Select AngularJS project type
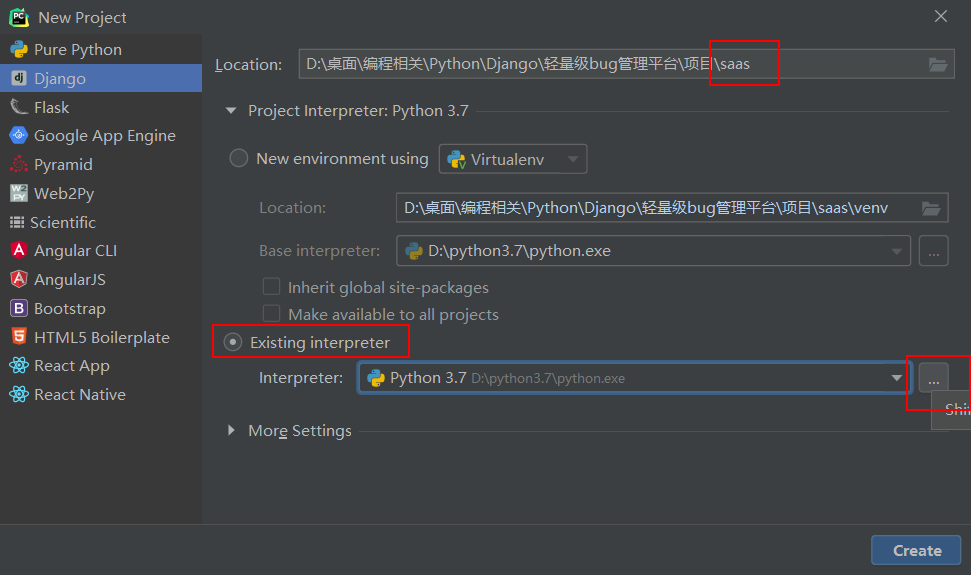Viewport: 971px width, 575px height. [x=101, y=279]
